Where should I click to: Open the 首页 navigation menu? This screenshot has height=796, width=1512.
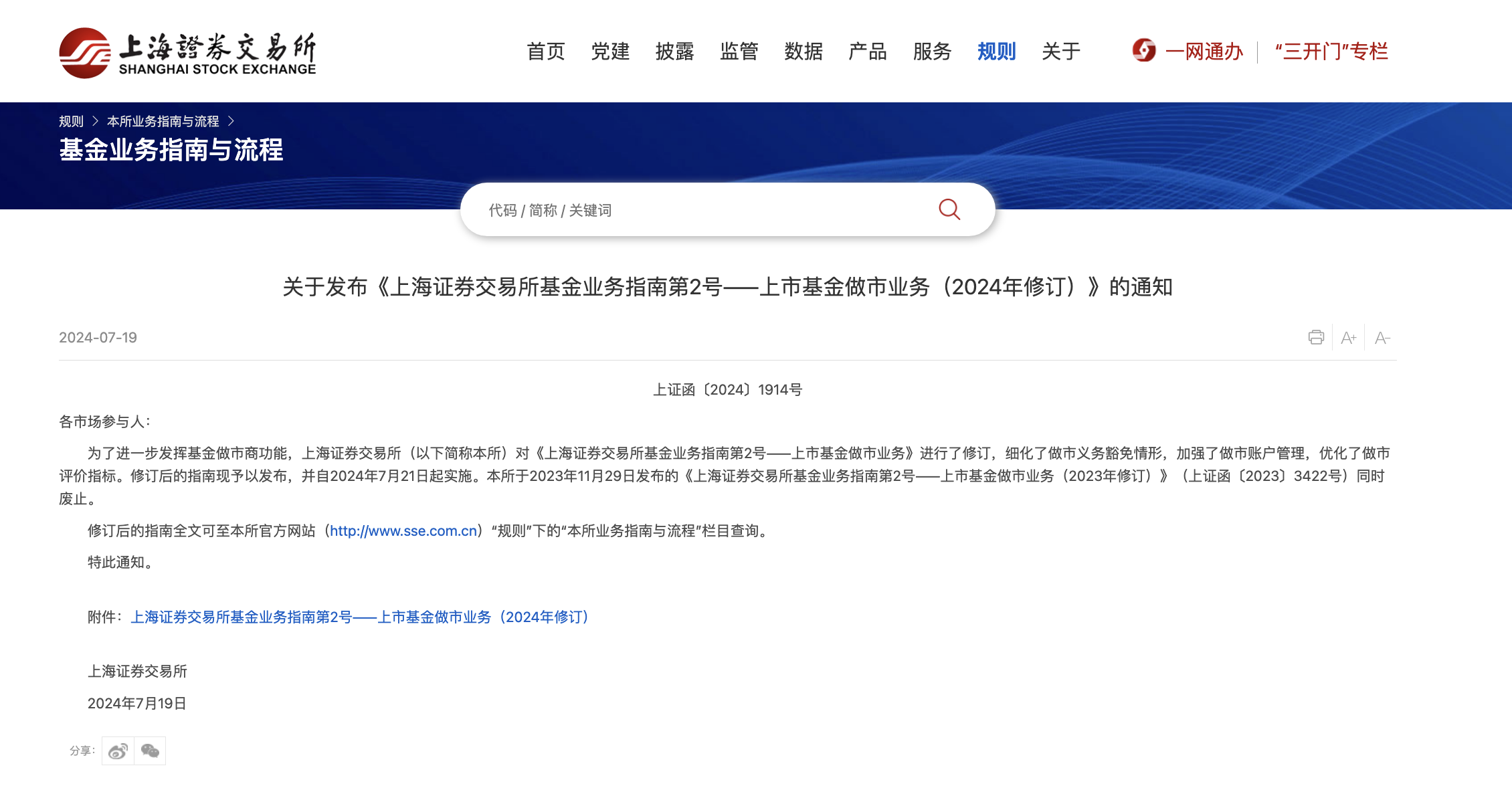pos(545,52)
